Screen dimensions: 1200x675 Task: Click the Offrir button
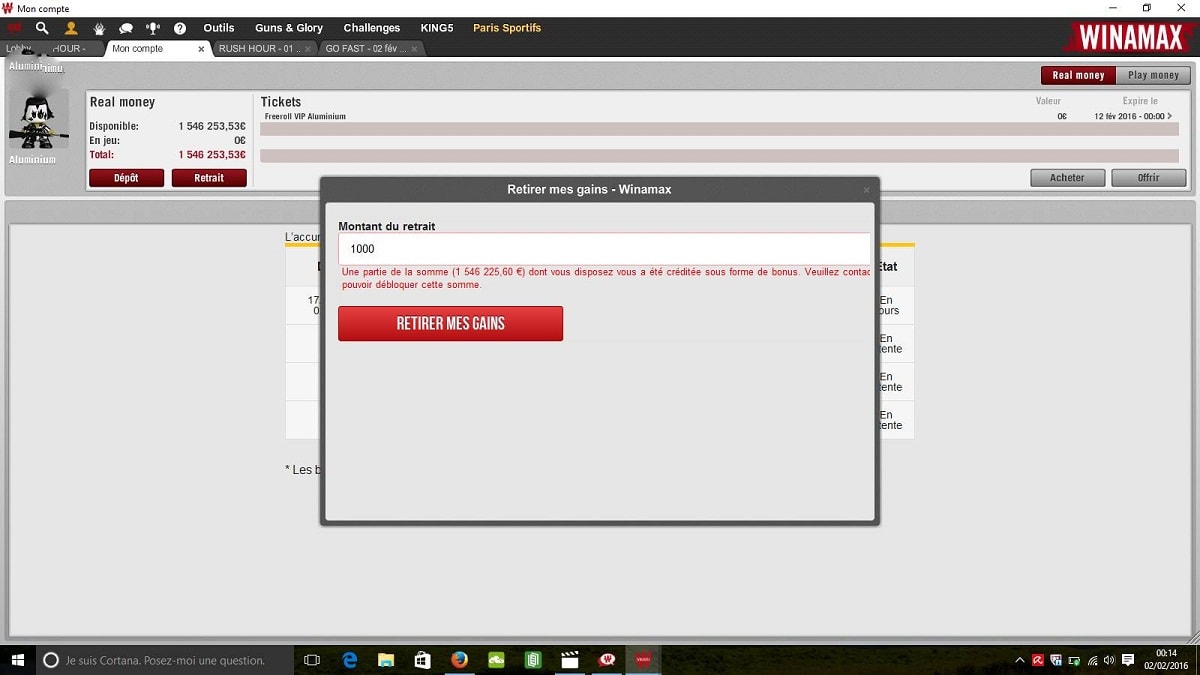pyautogui.click(x=1148, y=178)
